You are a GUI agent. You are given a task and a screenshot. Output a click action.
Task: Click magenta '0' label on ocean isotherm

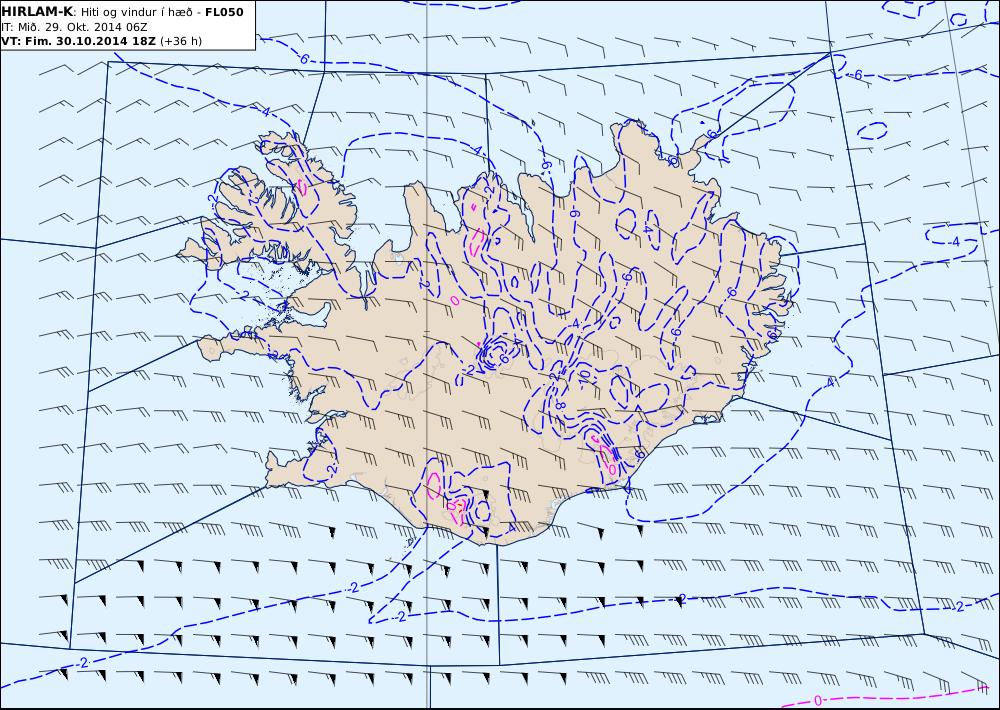coord(818,701)
